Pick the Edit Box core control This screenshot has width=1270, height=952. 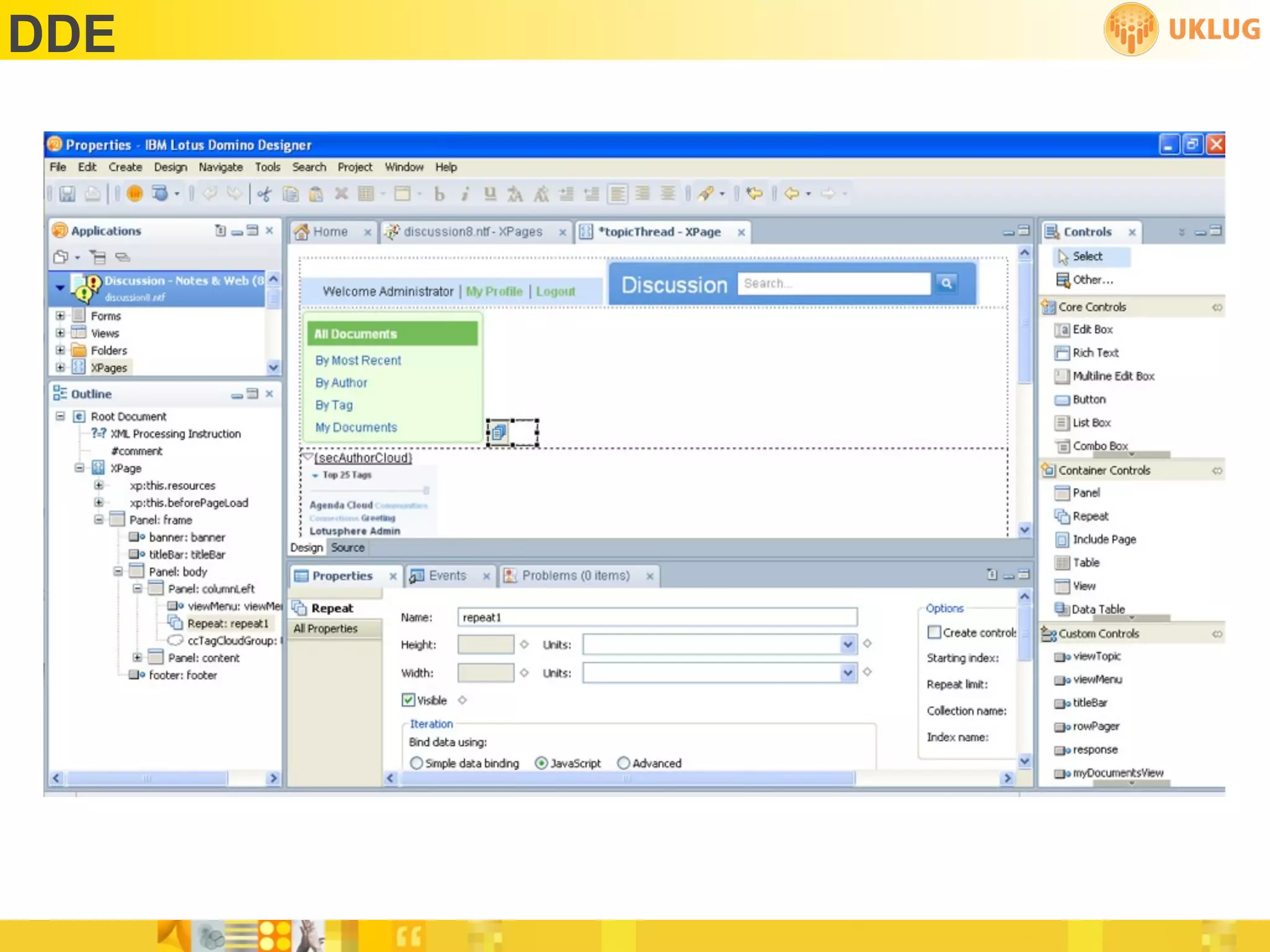tap(1092, 330)
